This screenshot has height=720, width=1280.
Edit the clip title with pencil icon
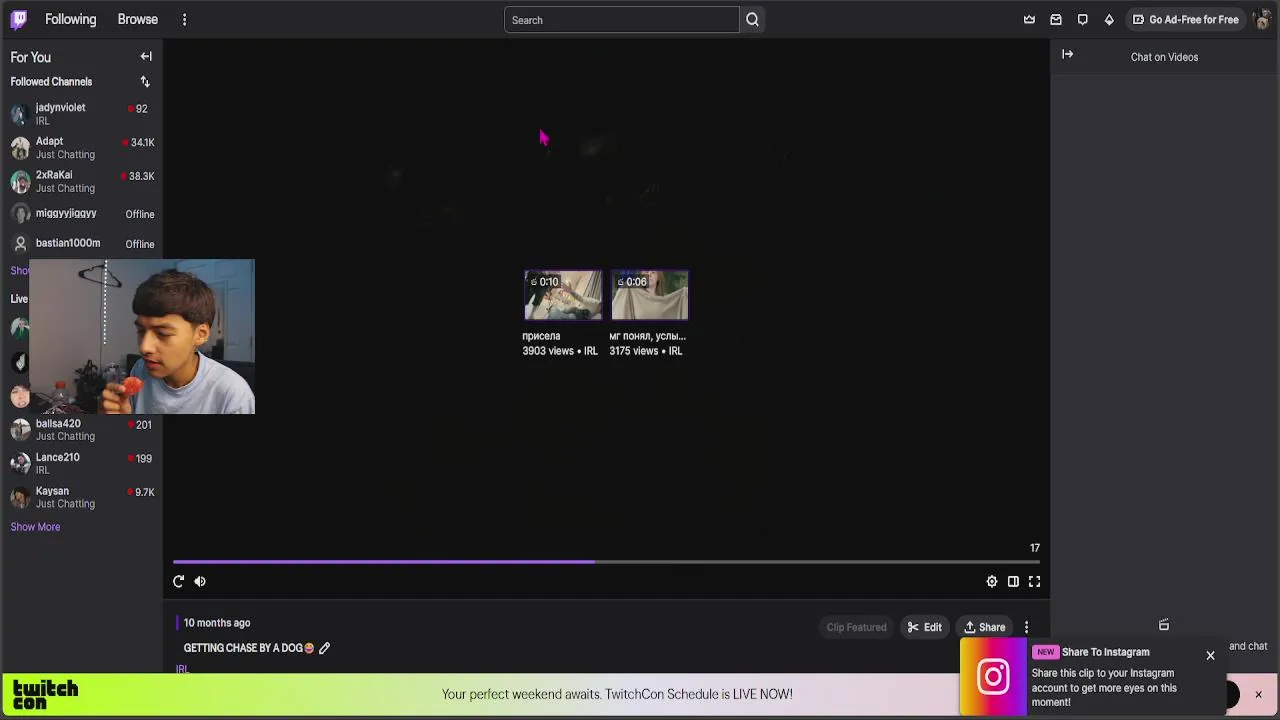click(x=324, y=648)
